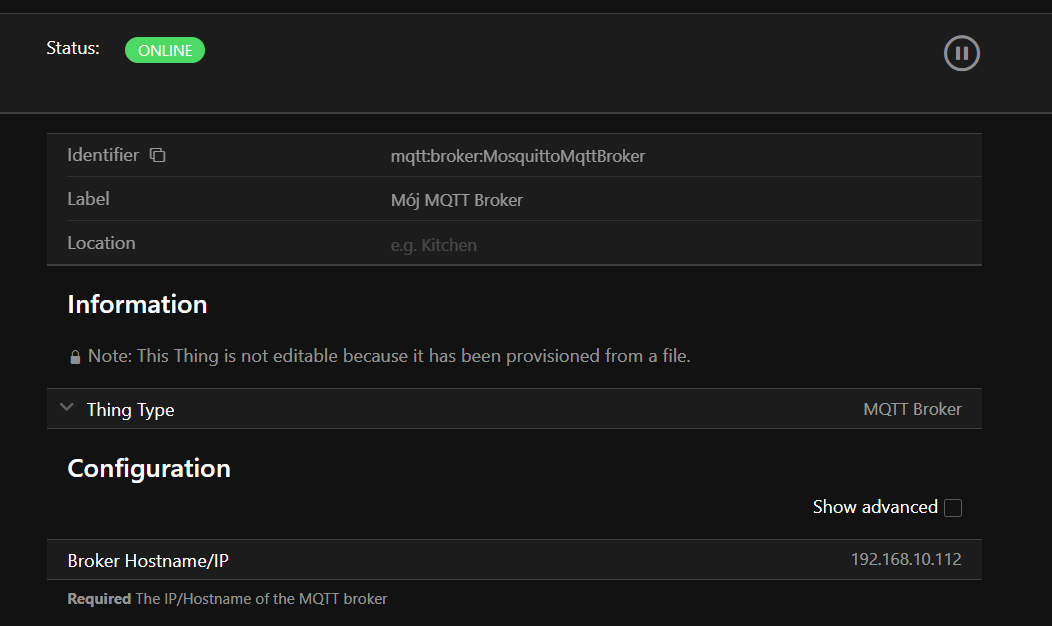Click the MQTT Broker thing type value

[912, 409]
